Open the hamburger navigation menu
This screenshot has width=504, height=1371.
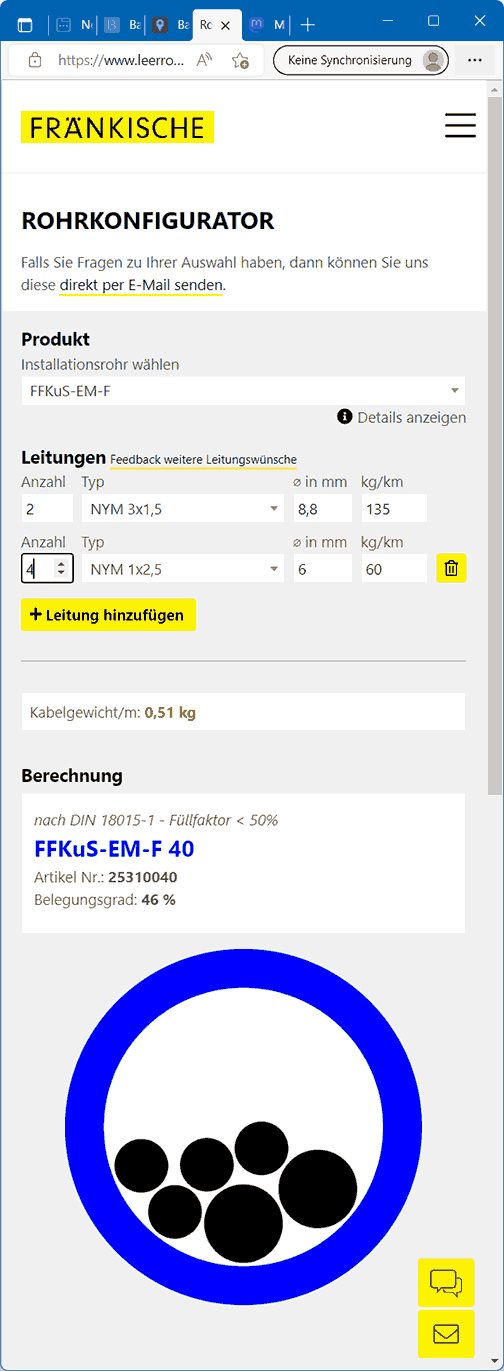[460, 125]
